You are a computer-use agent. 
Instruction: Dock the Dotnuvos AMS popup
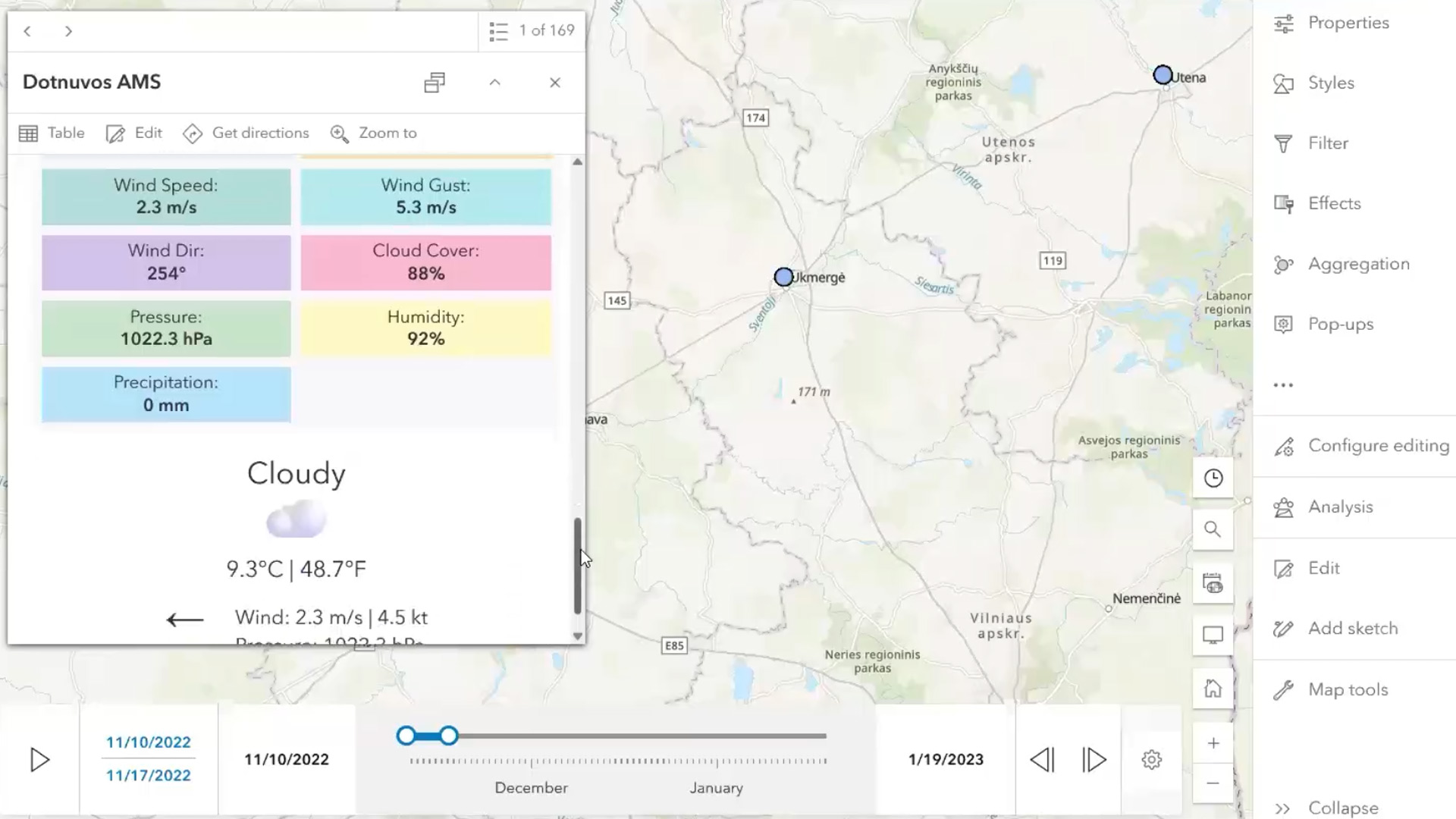(435, 82)
